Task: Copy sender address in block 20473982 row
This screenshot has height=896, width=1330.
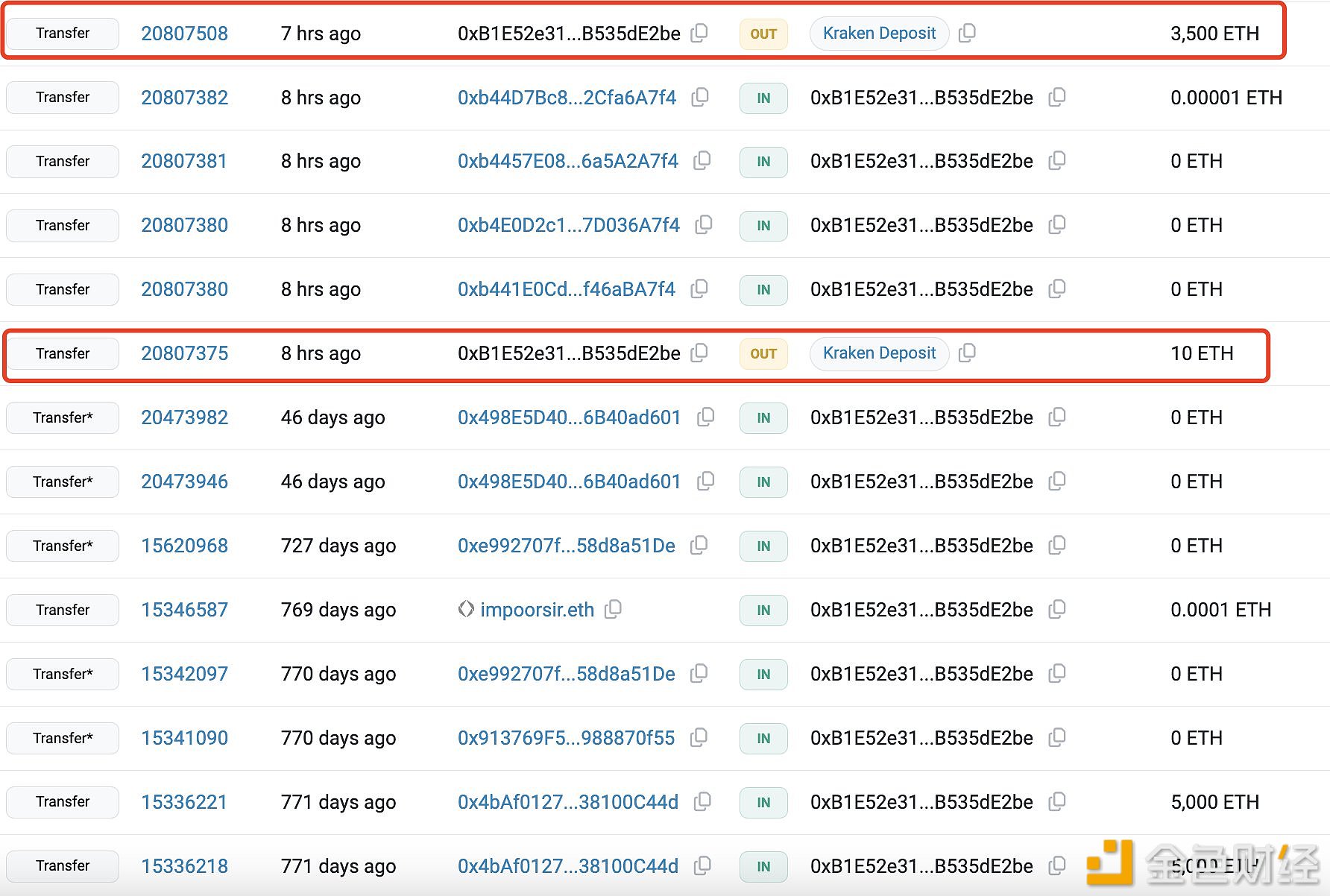Action: coord(706,417)
